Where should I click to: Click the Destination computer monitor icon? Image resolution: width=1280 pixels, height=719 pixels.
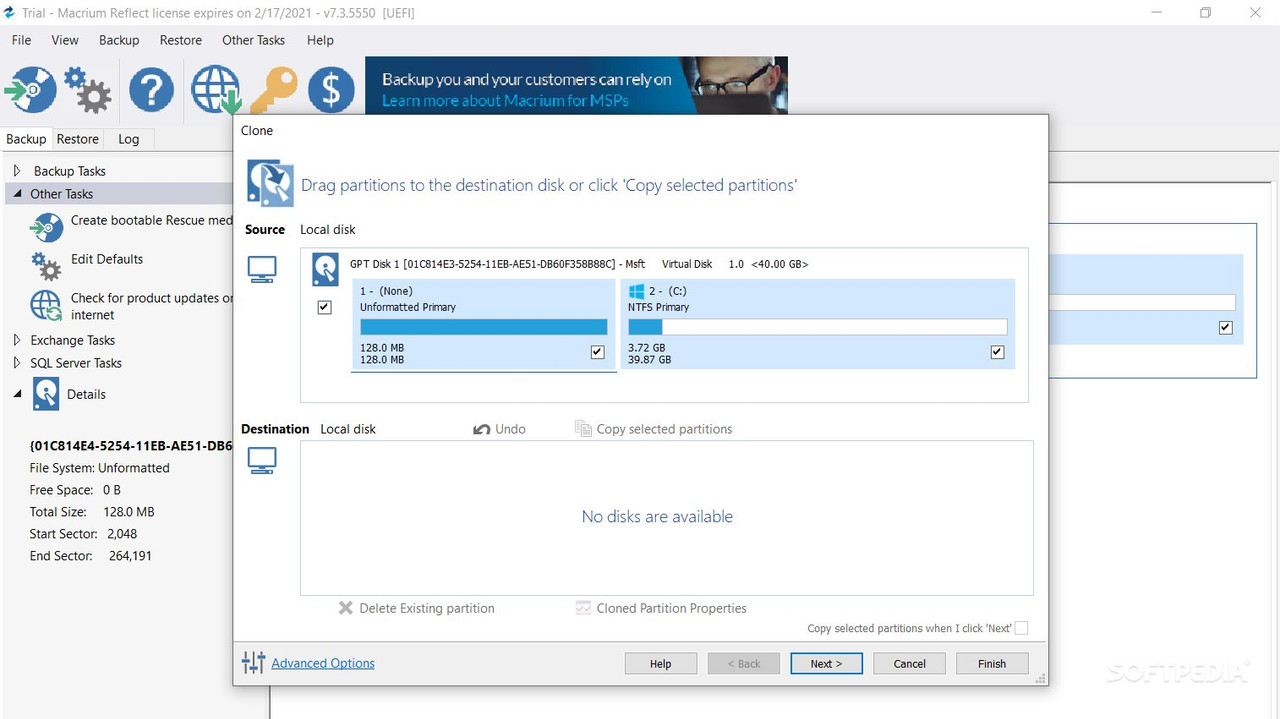tap(262, 460)
